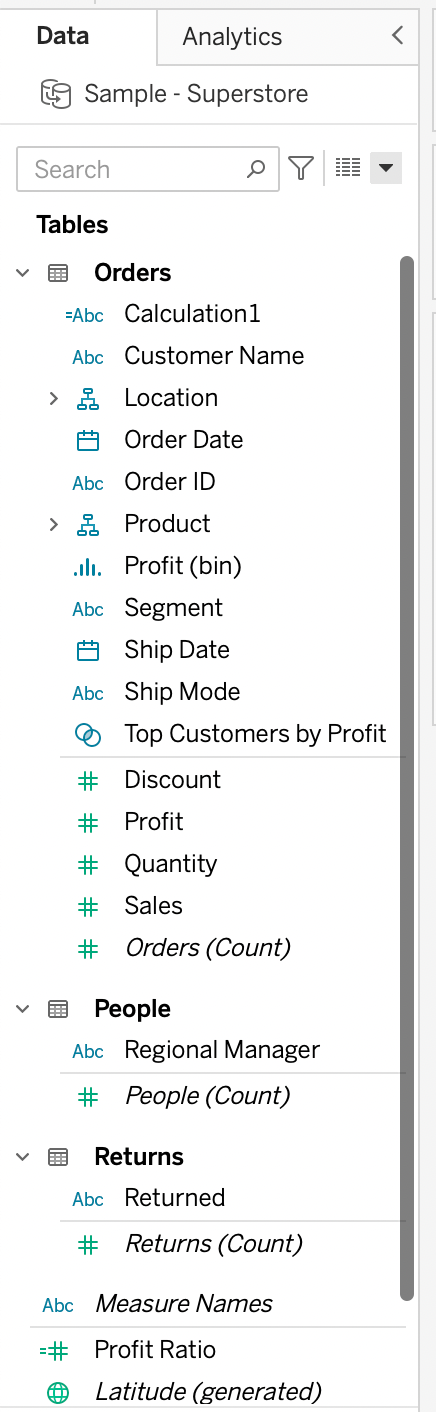Click the globe icon for Latitude (generated)

pyautogui.click(x=58, y=1392)
